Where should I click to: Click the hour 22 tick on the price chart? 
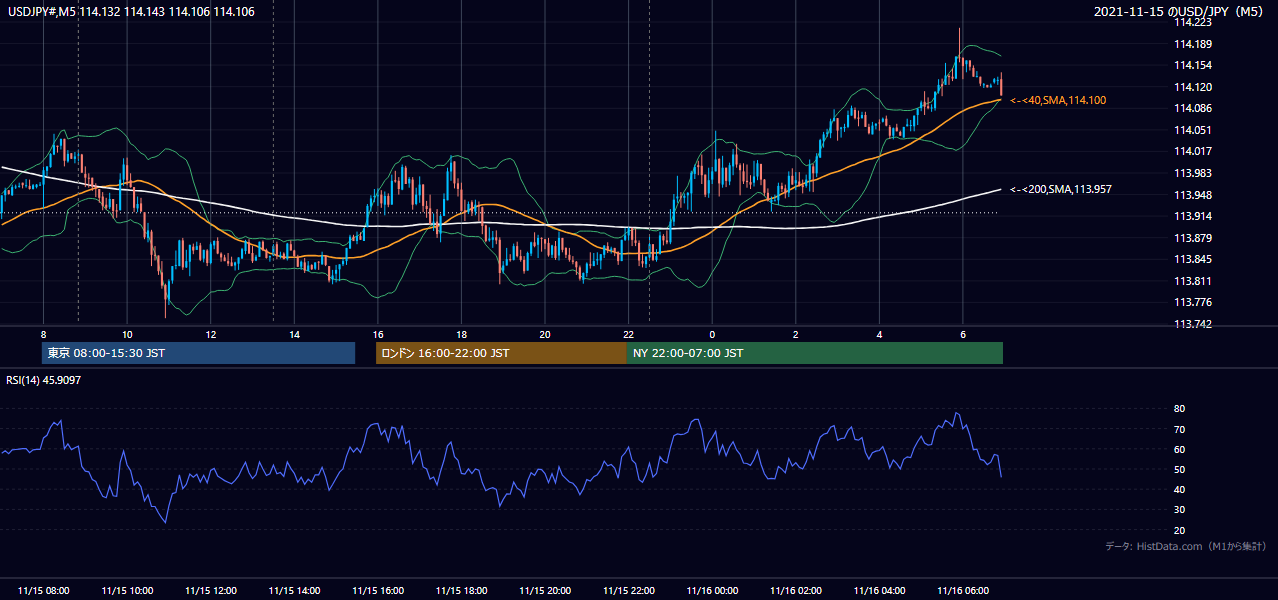click(628, 334)
